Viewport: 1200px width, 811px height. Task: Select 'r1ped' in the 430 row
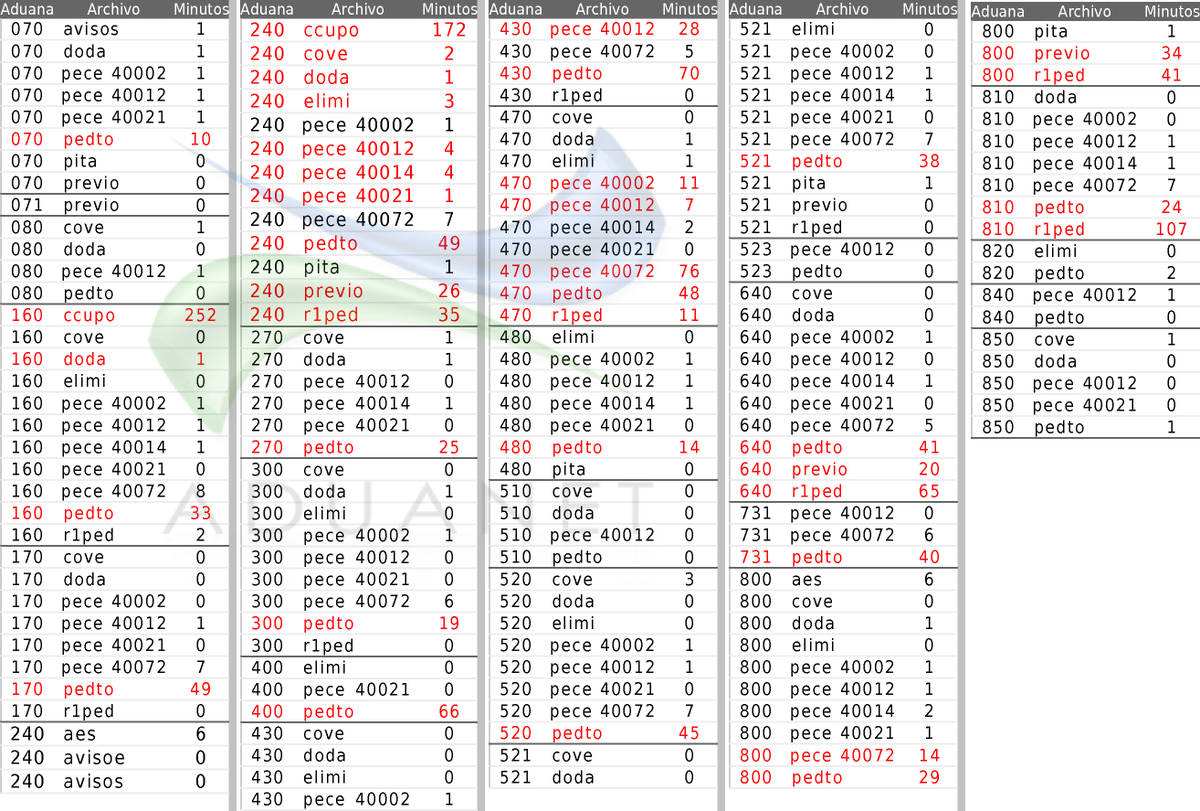pyautogui.click(x=575, y=96)
